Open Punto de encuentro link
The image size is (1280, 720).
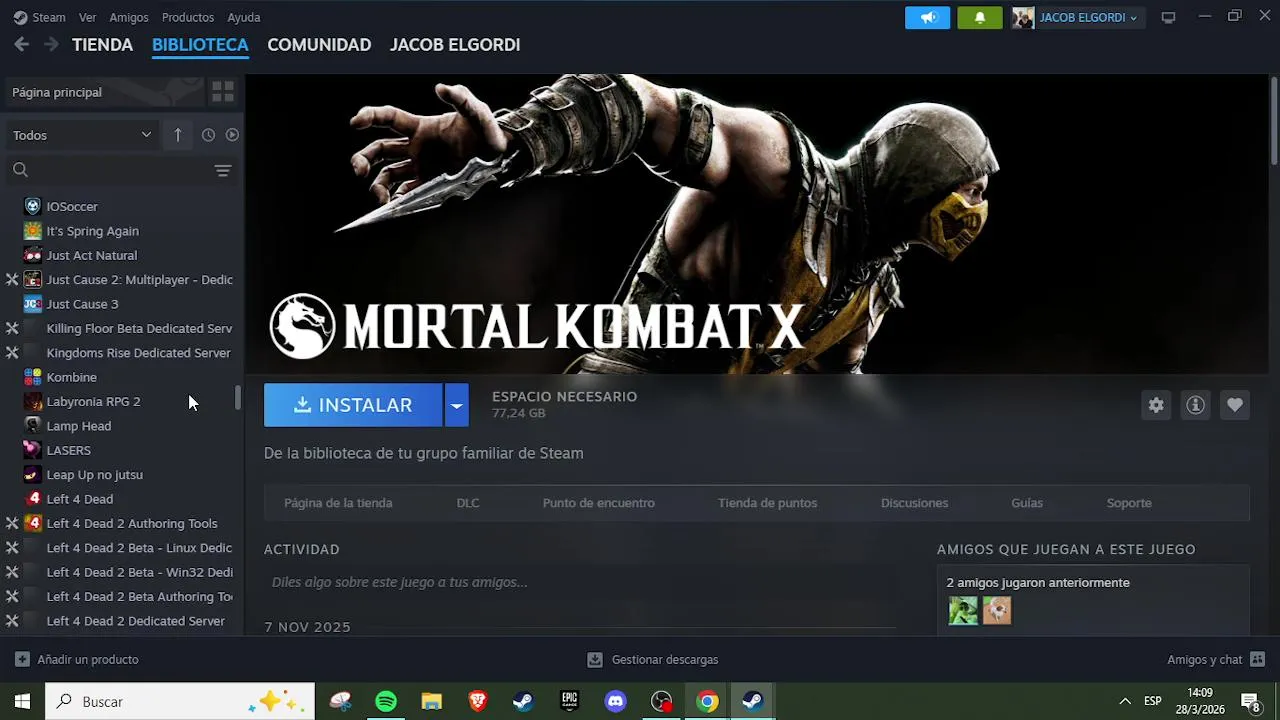(x=599, y=503)
